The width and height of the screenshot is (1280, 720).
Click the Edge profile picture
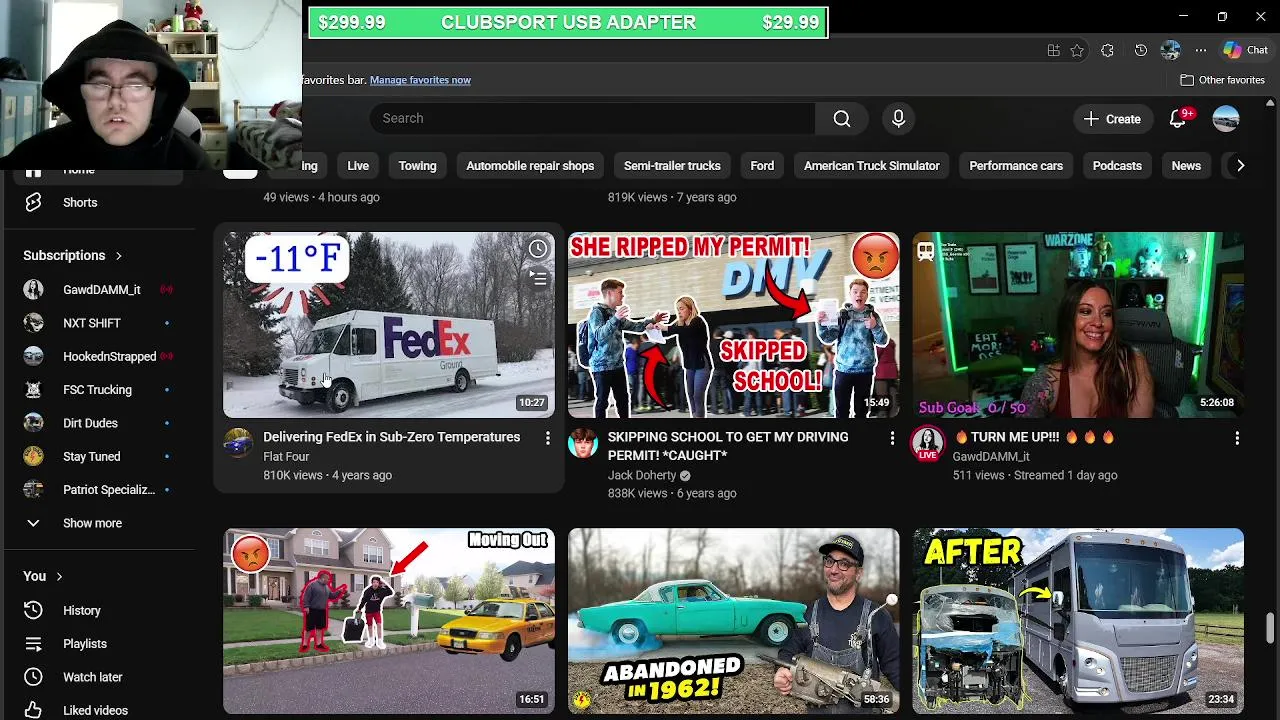tap(1170, 50)
